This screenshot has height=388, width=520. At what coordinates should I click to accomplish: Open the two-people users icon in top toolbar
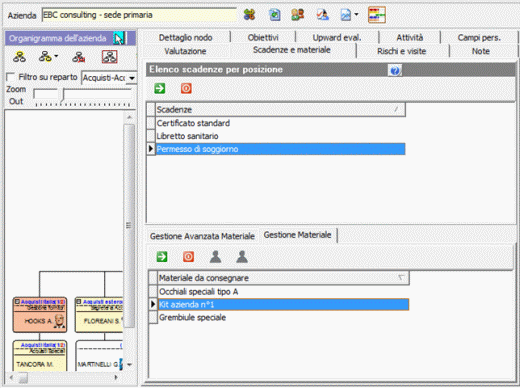(x=298, y=15)
